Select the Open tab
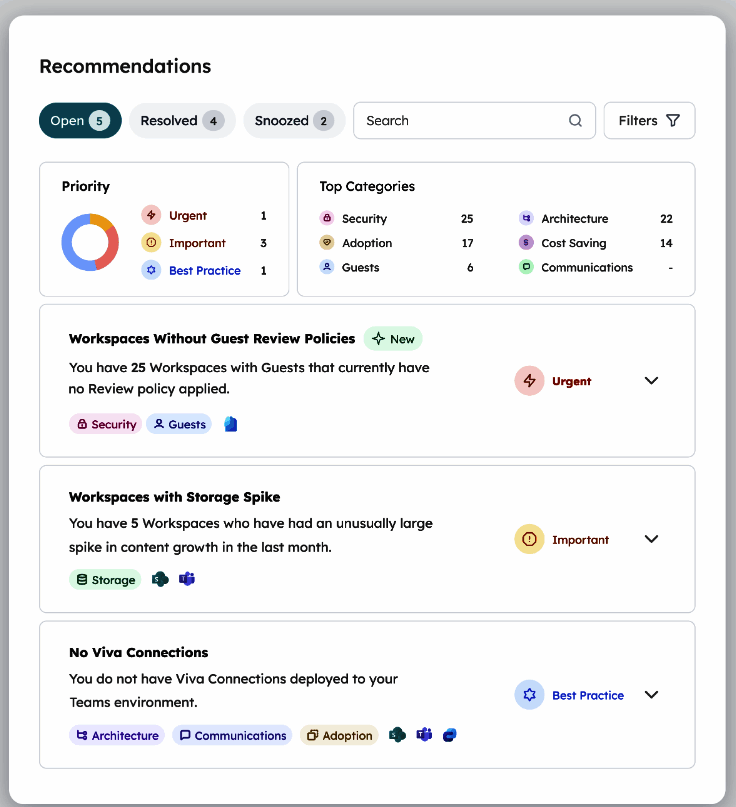The width and height of the screenshot is (736, 807). (x=79, y=121)
